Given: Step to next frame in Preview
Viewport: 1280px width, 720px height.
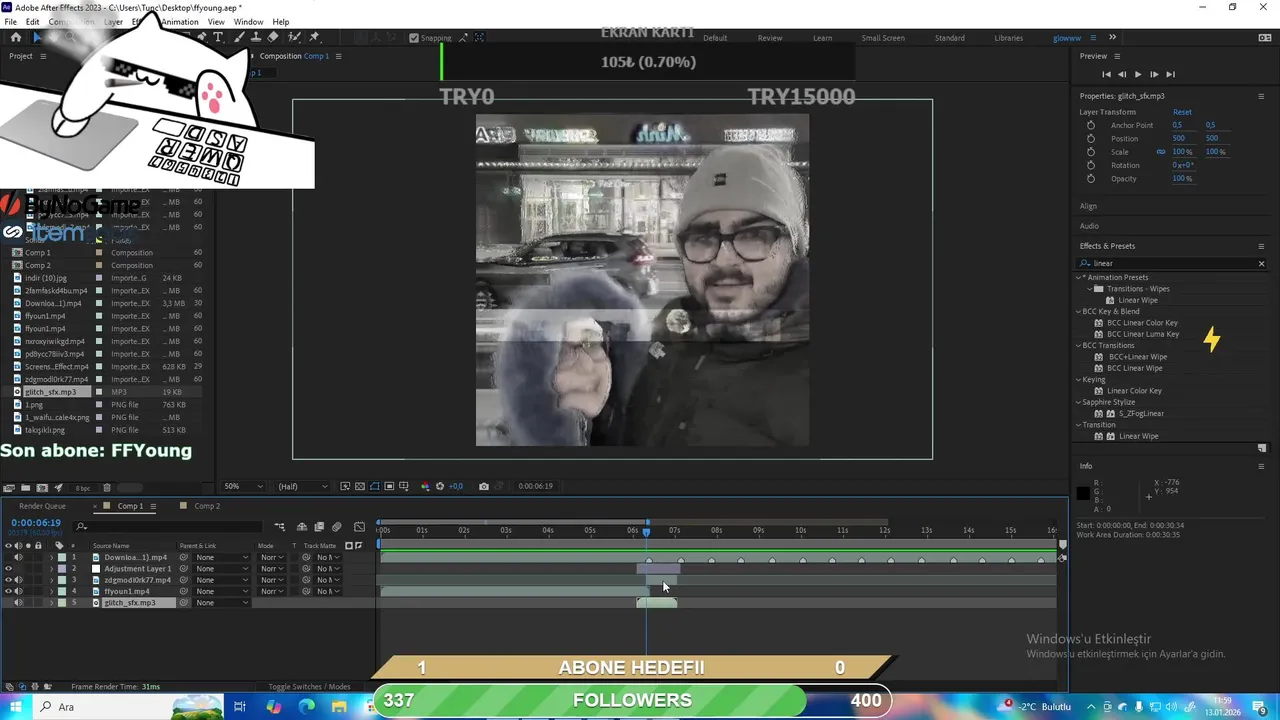Looking at the screenshot, I should coord(1153,74).
